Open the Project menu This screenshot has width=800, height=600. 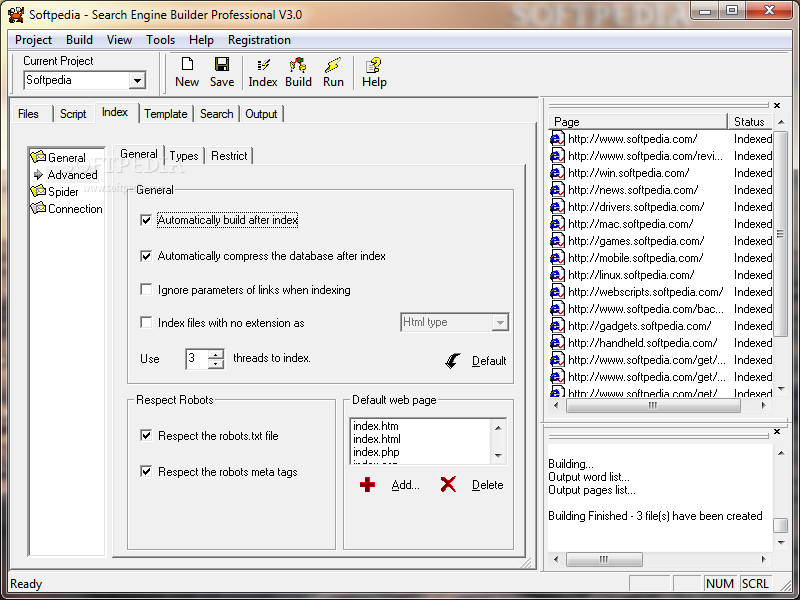[33, 40]
